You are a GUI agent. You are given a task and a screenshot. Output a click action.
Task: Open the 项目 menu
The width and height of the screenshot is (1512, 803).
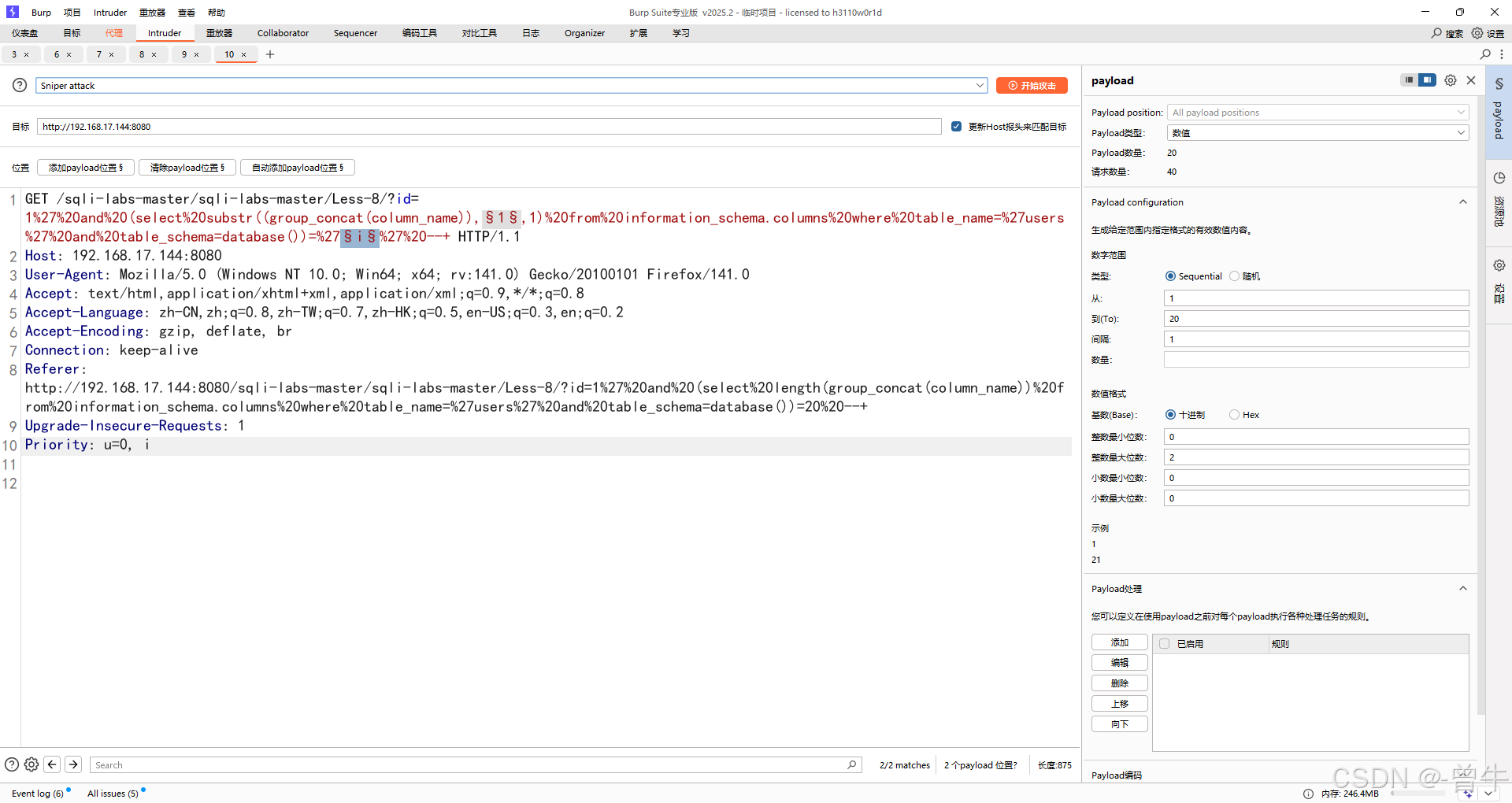tap(72, 13)
